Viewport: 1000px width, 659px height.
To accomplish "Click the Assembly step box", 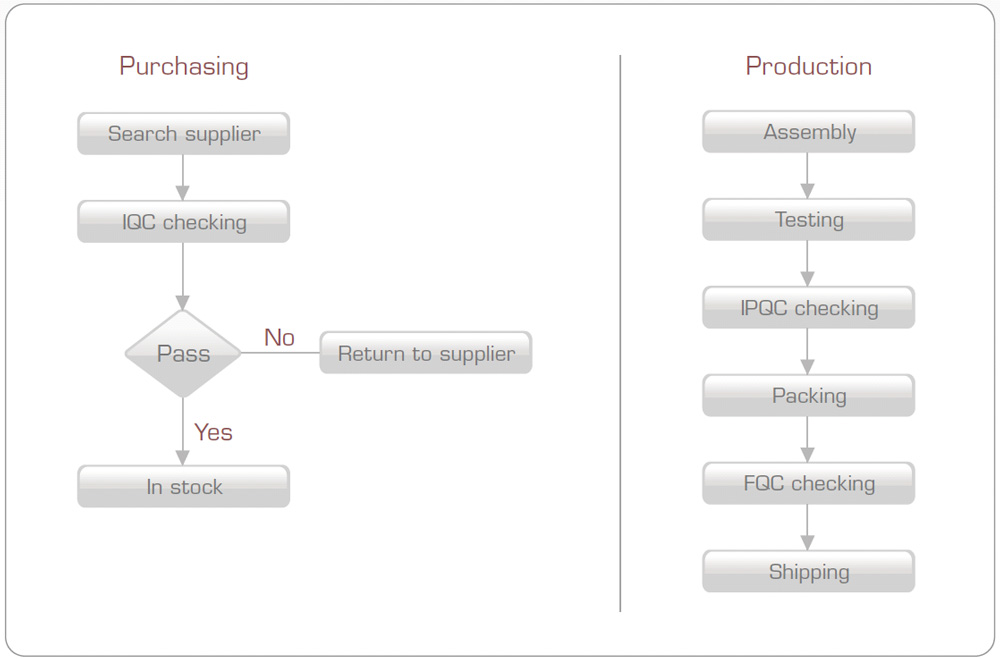I will click(808, 132).
